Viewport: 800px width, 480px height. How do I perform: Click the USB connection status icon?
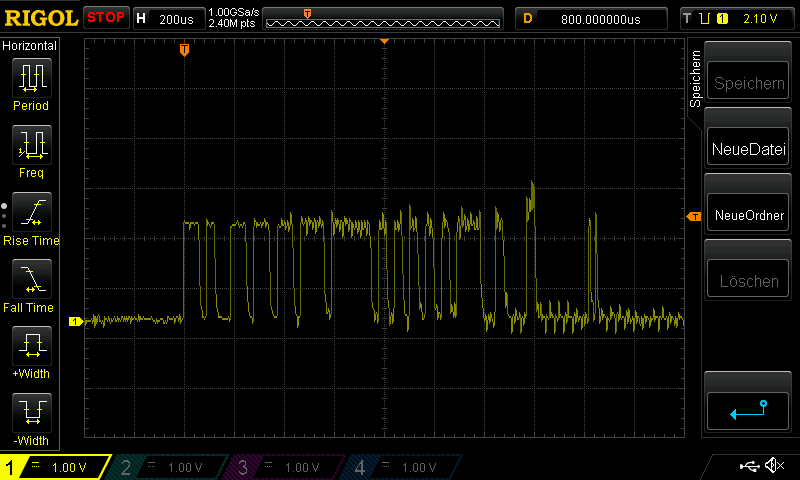(748, 465)
